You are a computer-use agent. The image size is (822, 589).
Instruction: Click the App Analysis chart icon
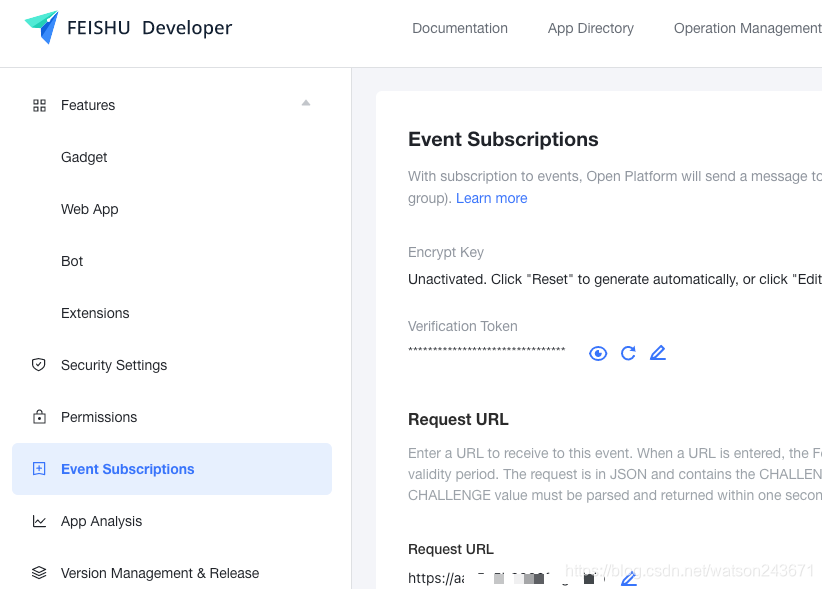(39, 521)
